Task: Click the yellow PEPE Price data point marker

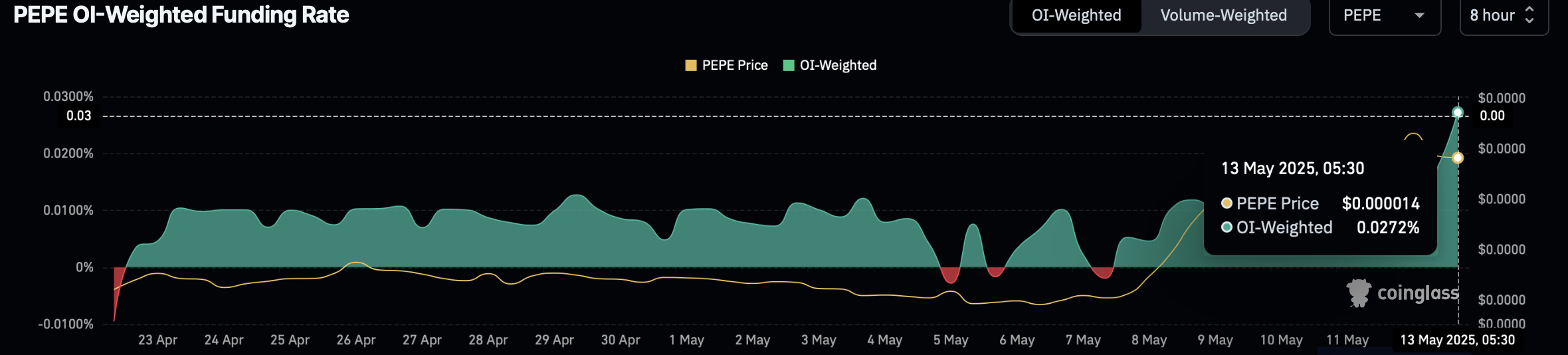Action: click(1458, 158)
